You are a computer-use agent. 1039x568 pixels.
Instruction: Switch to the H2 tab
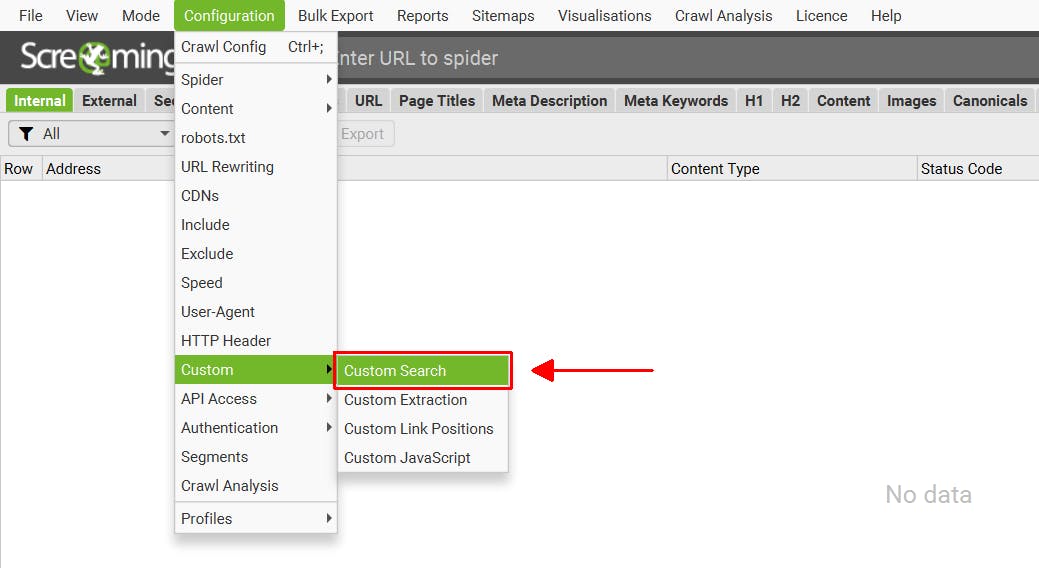[790, 101]
